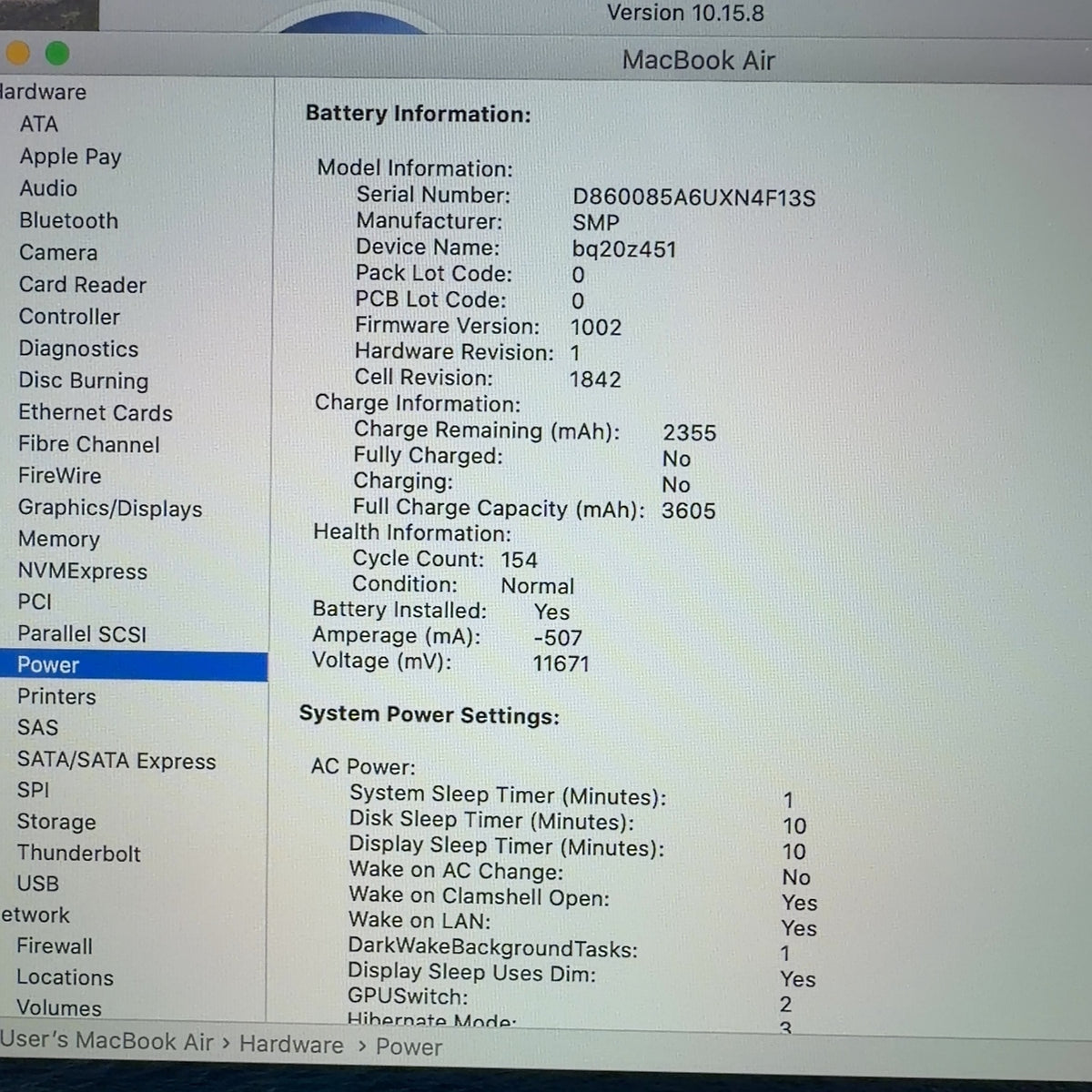Viewport: 1092px width, 1092px height.
Task: Select Thunderbolt entry
Action: [x=79, y=853]
